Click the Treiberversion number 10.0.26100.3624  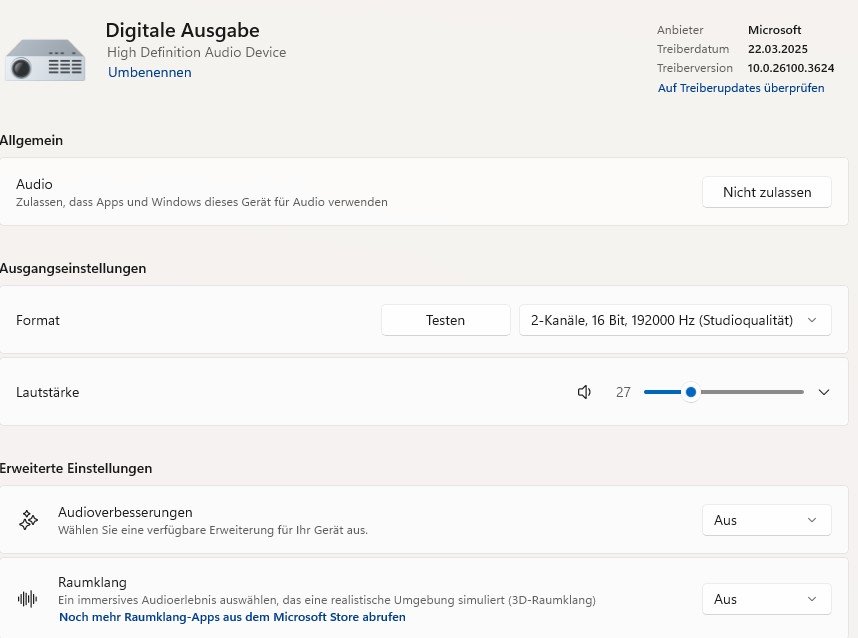pos(791,68)
